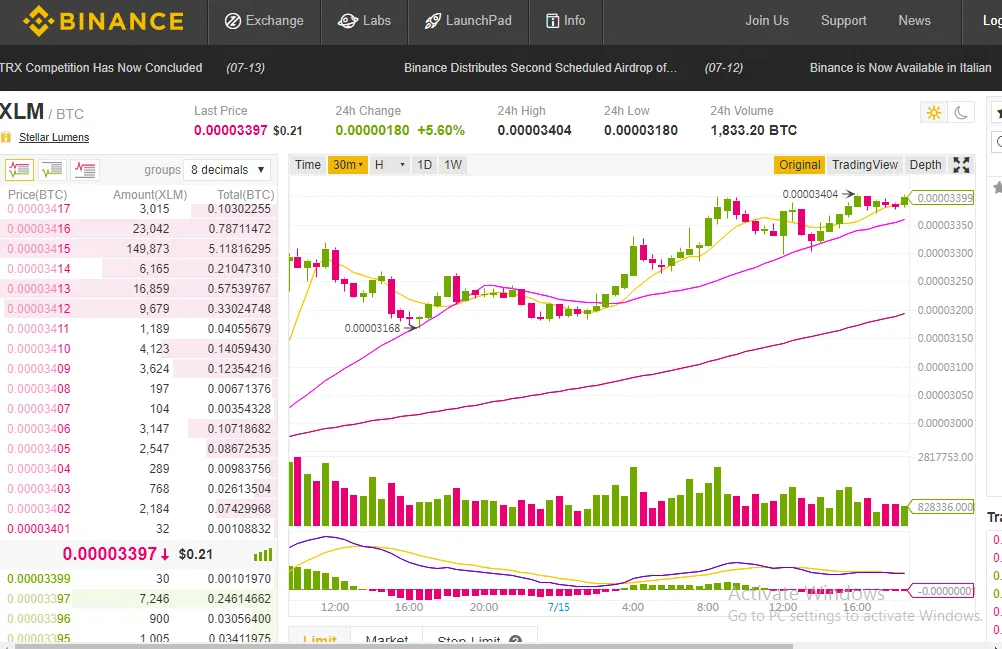
Task: Open the Labs menu item
Action: (364, 21)
